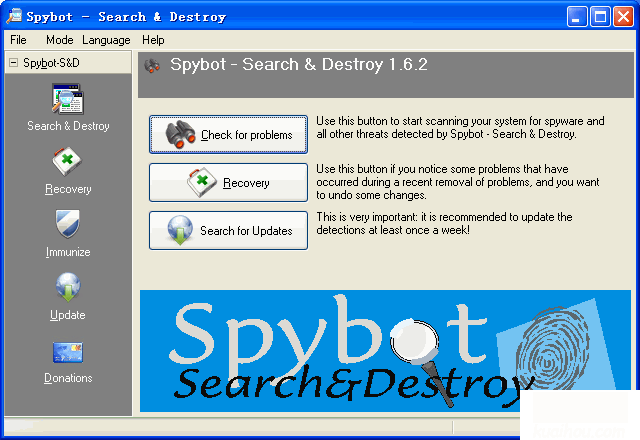Click the Donations label in sidebar

[68, 378]
